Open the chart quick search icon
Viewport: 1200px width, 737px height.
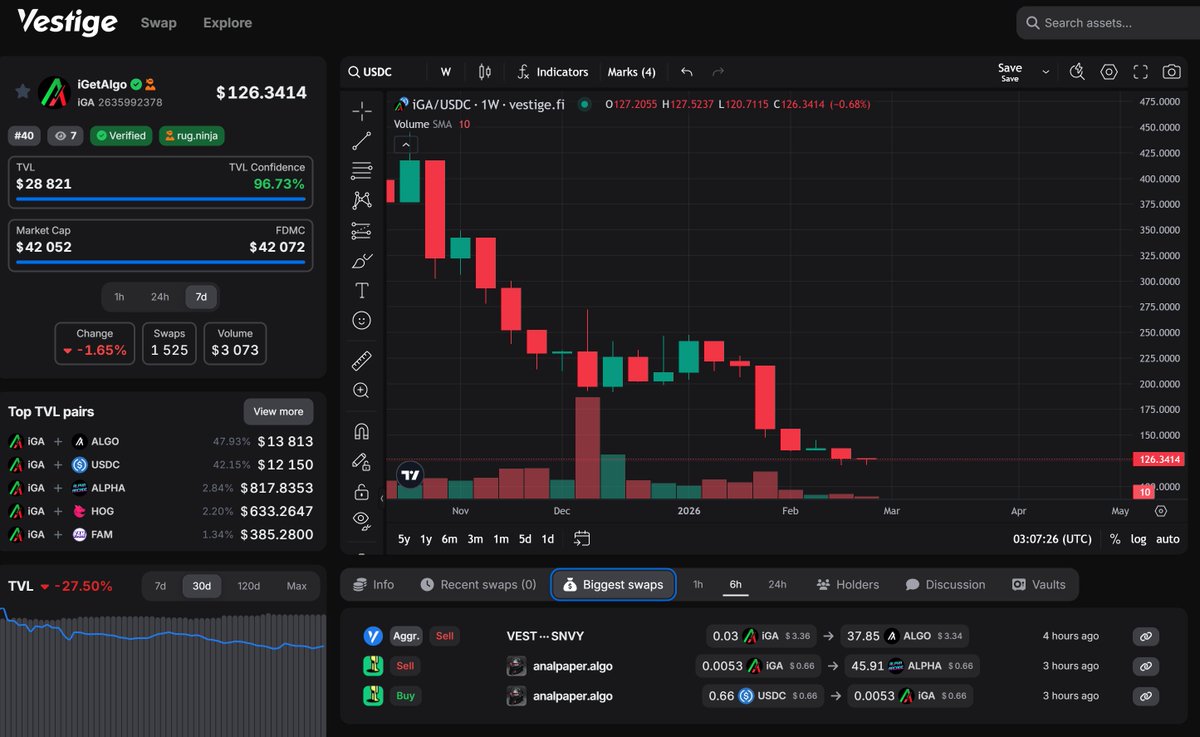tap(1077, 72)
